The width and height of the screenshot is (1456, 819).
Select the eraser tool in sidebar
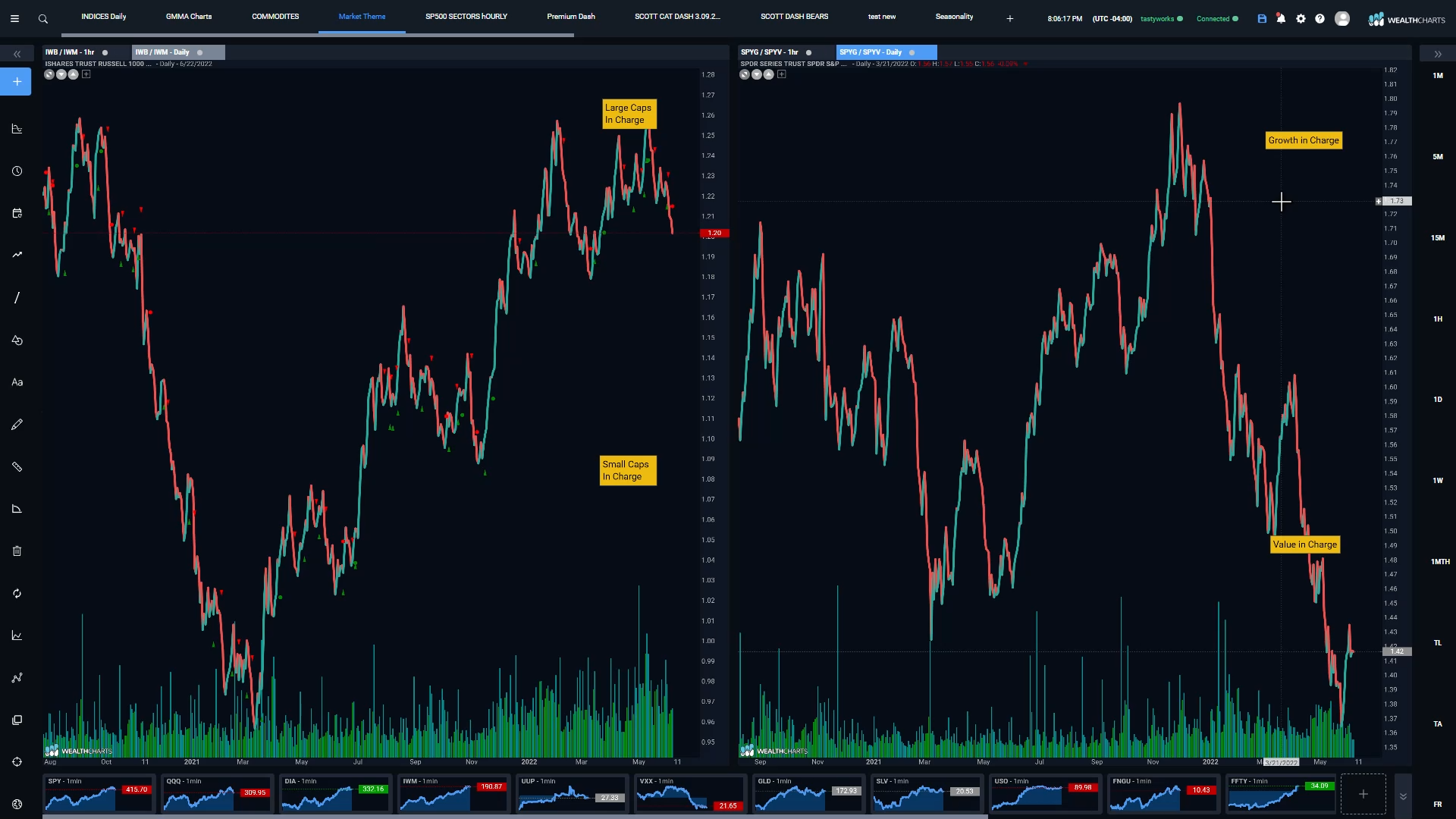click(x=17, y=509)
